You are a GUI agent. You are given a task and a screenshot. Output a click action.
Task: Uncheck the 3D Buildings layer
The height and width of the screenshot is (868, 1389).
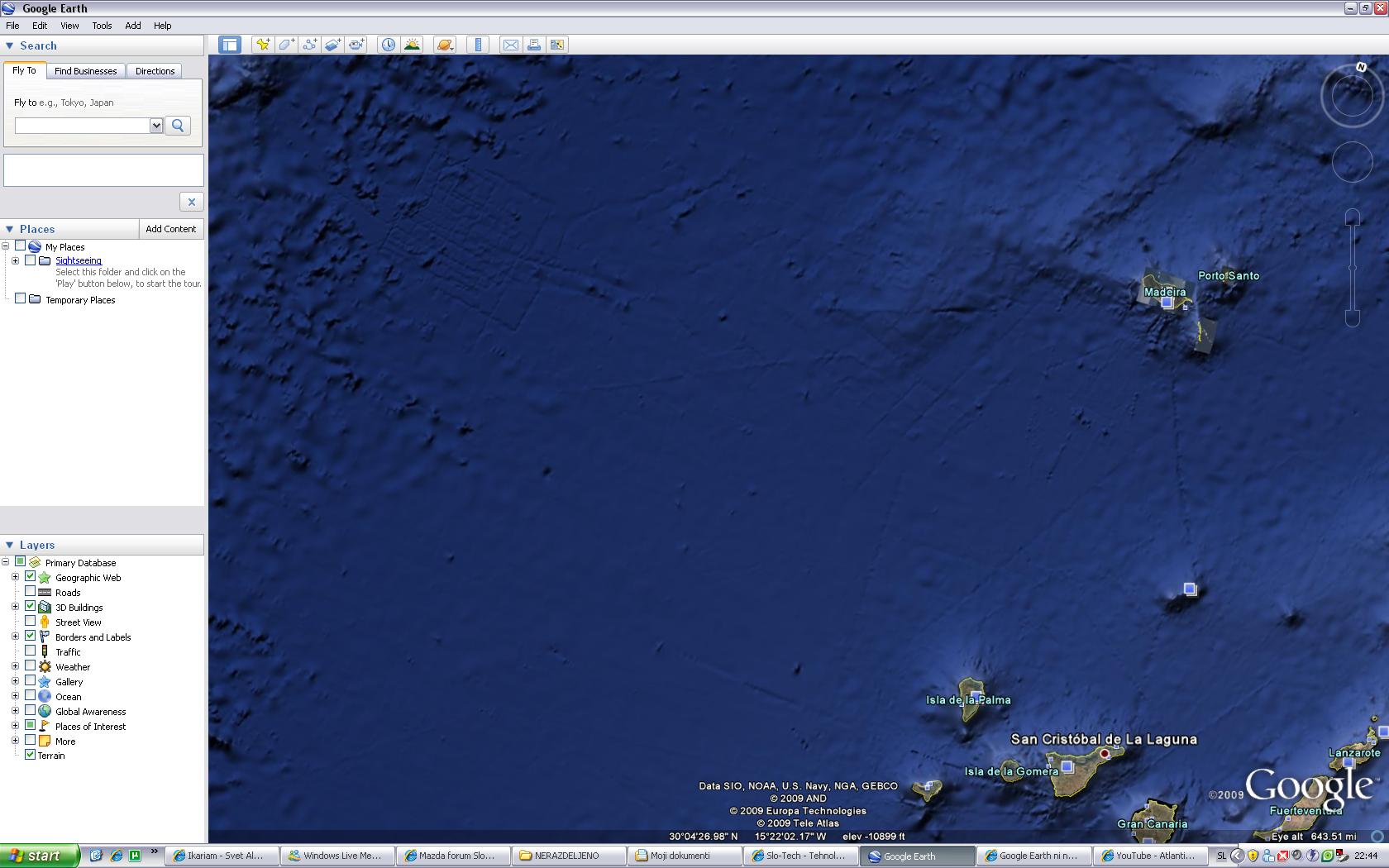pyautogui.click(x=31, y=607)
